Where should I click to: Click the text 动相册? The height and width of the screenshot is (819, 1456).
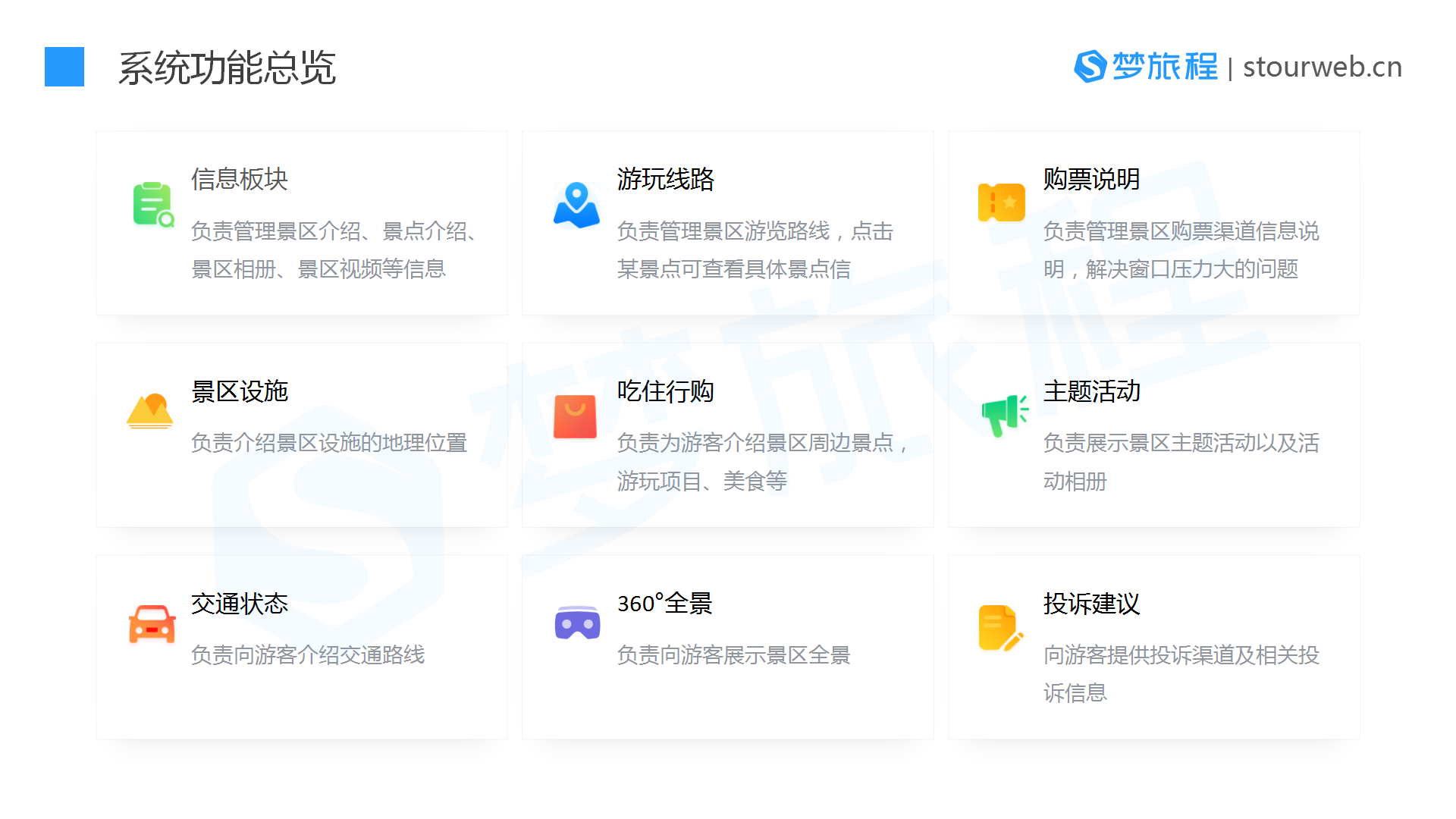coord(1075,482)
